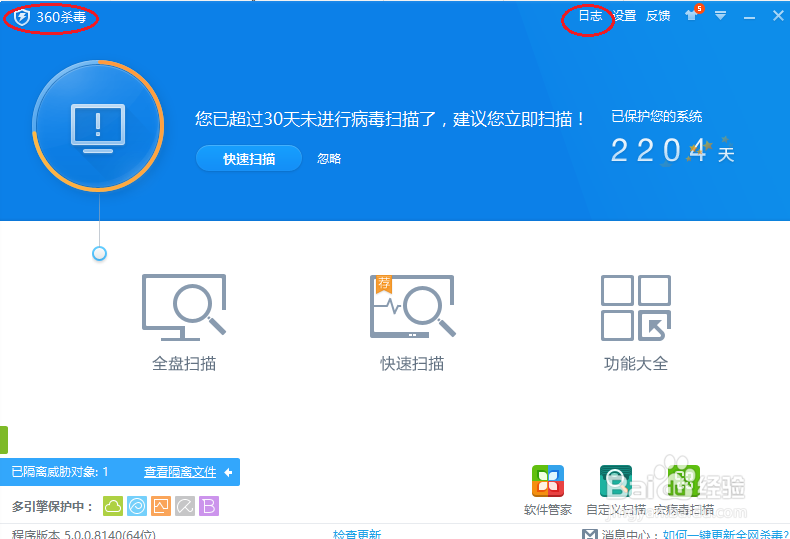Toggle the orange system repair engine icon

tap(161, 506)
